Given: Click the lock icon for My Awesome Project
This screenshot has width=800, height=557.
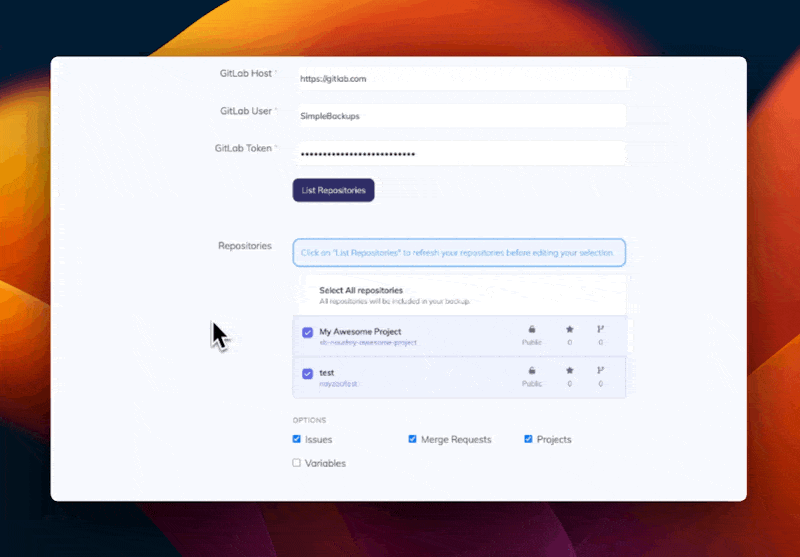Looking at the screenshot, I should tap(532, 329).
